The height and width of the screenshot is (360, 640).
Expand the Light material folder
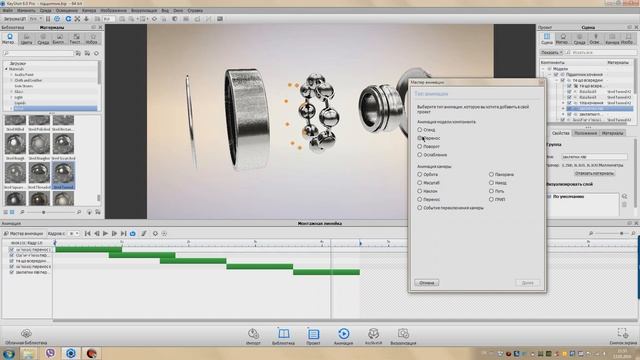tap(11, 97)
